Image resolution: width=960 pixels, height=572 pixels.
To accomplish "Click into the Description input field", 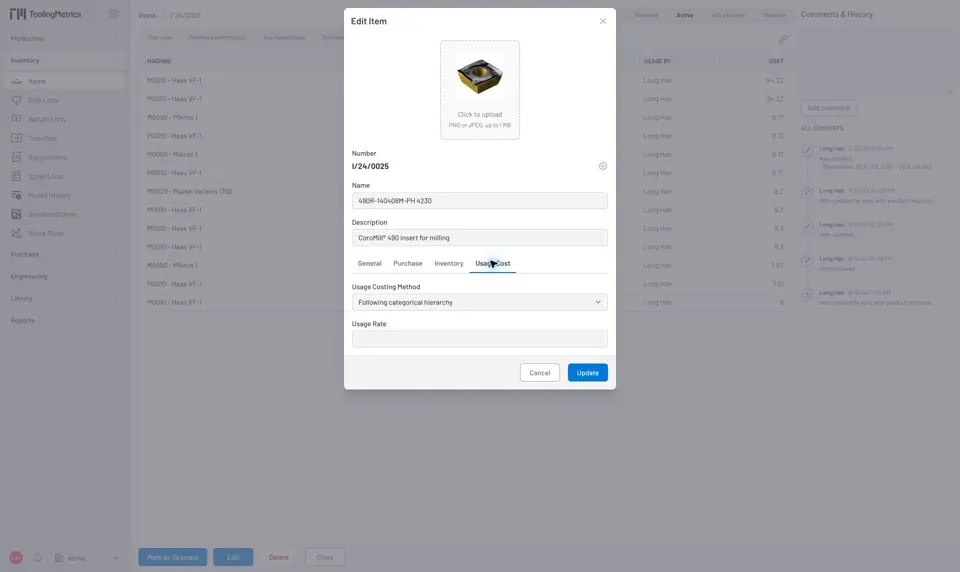I will tap(479, 238).
